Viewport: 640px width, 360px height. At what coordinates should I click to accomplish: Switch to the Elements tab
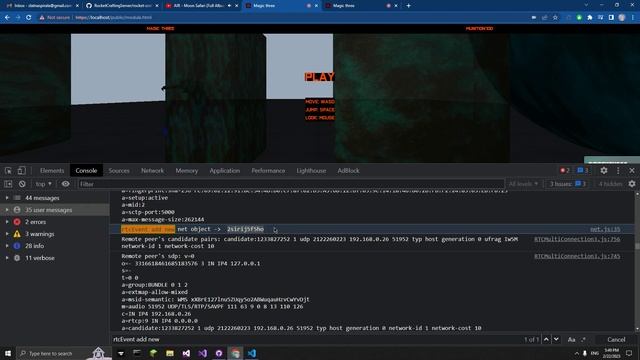point(52,171)
